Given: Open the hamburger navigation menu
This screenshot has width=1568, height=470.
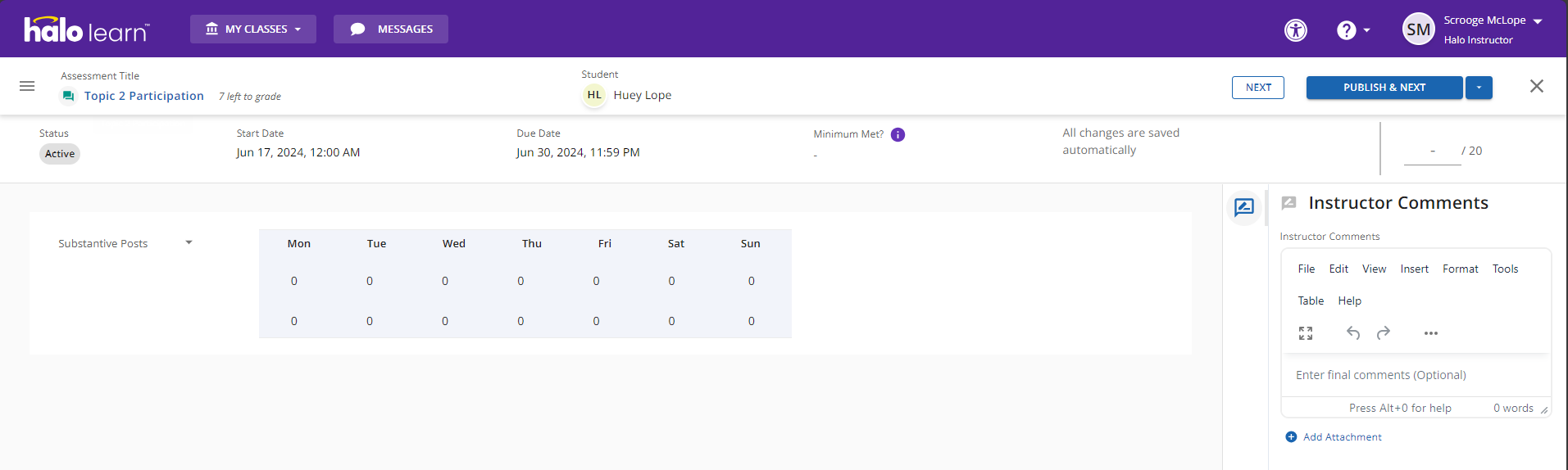Looking at the screenshot, I should coord(27,86).
